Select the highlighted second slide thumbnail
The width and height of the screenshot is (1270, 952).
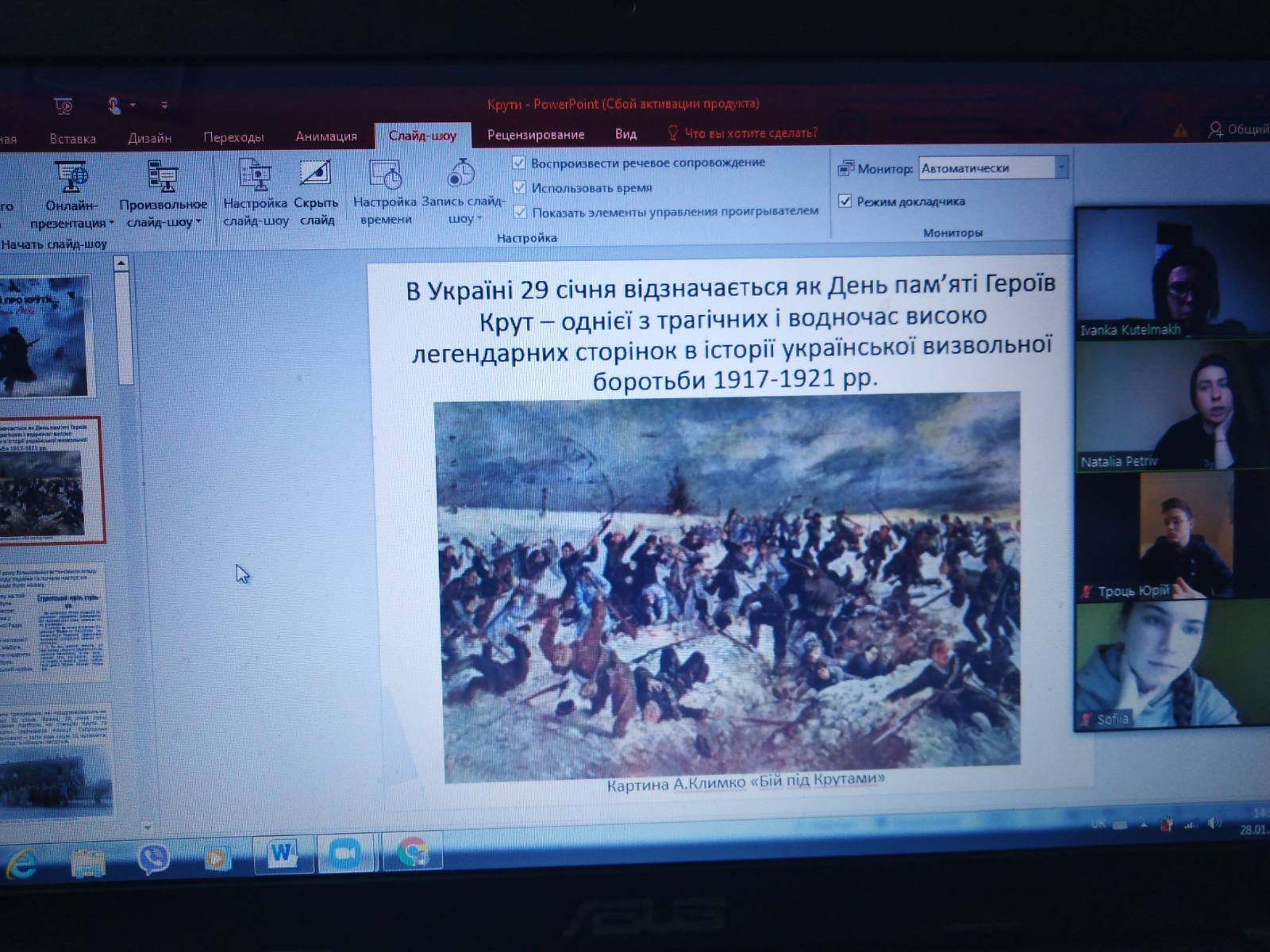[x=51, y=479]
